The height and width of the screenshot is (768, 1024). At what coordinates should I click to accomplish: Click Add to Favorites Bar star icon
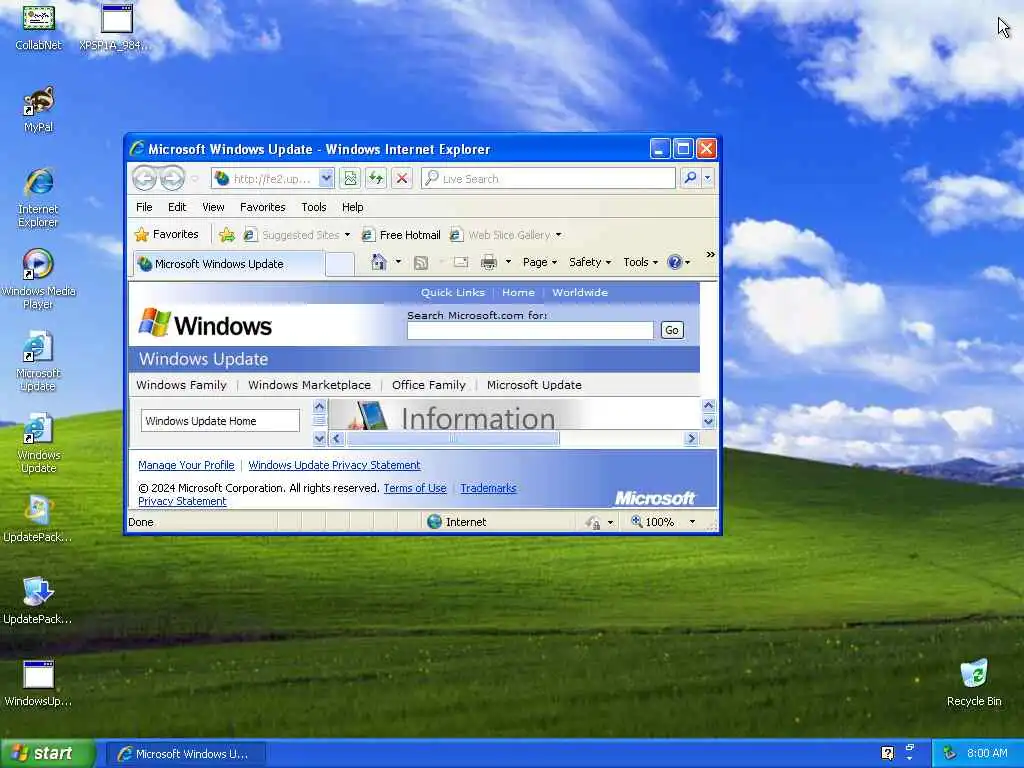(x=227, y=234)
